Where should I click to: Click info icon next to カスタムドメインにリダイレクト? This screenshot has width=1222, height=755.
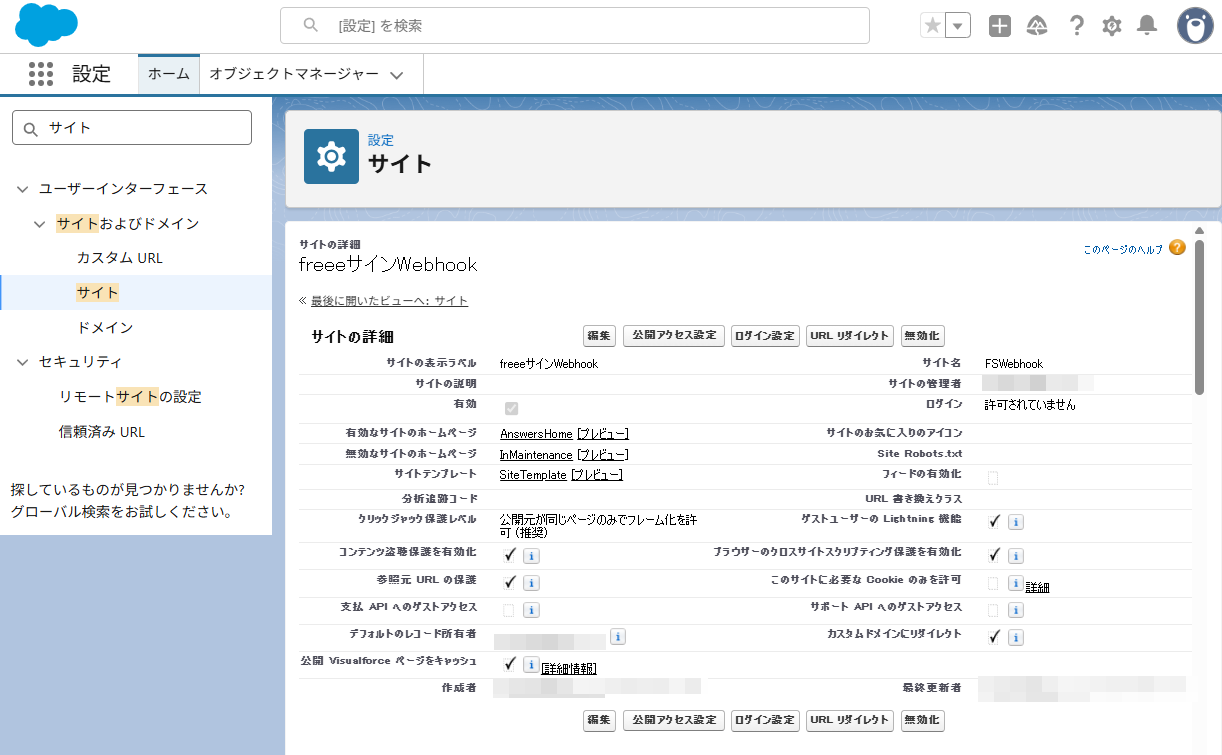click(1015, 637)
